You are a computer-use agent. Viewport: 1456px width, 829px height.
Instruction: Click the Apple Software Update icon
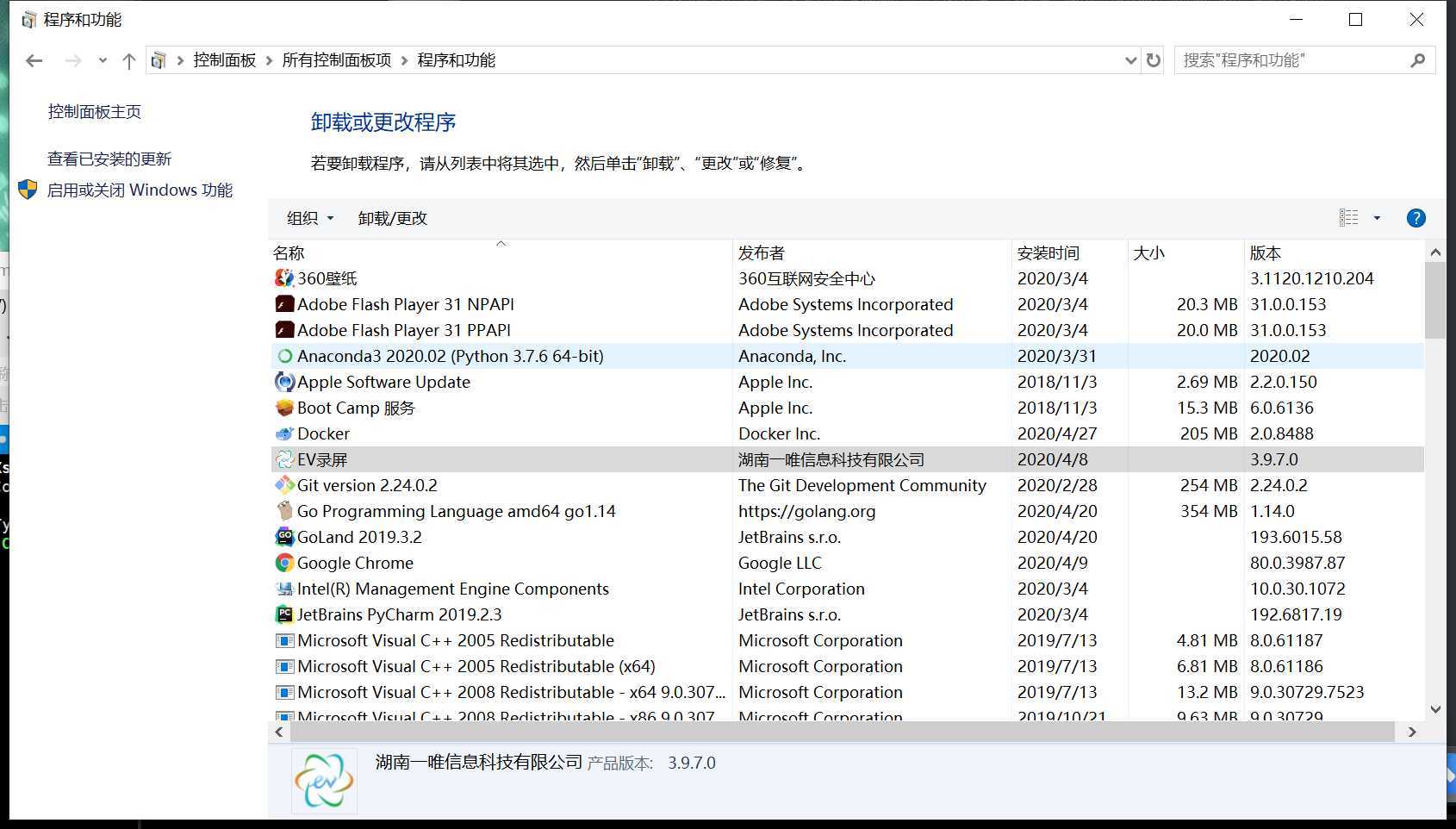click(284, 382)
